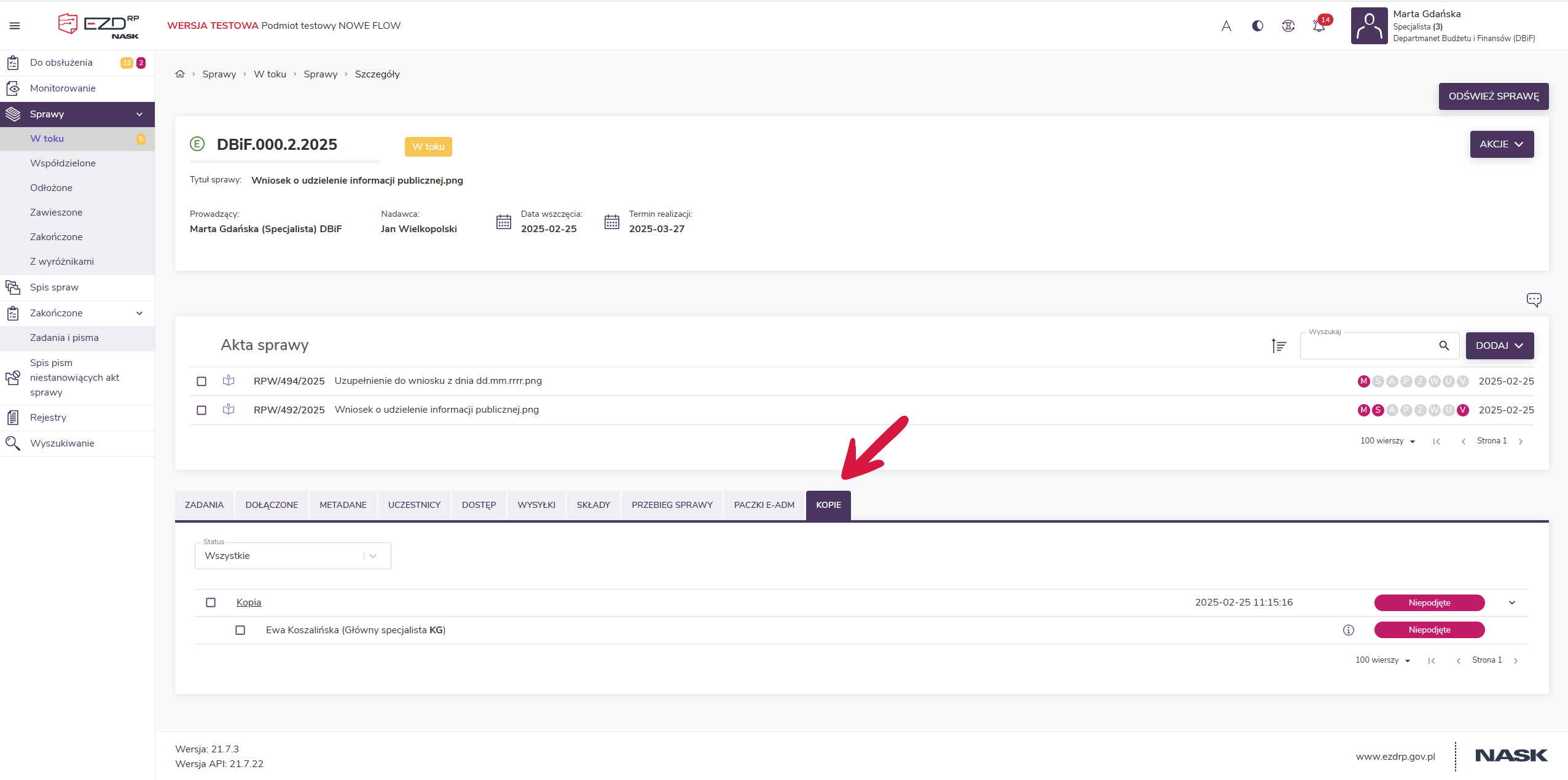Check the Kopia row checkbox
Screen dimensions: 1568x780
[211, 603]
